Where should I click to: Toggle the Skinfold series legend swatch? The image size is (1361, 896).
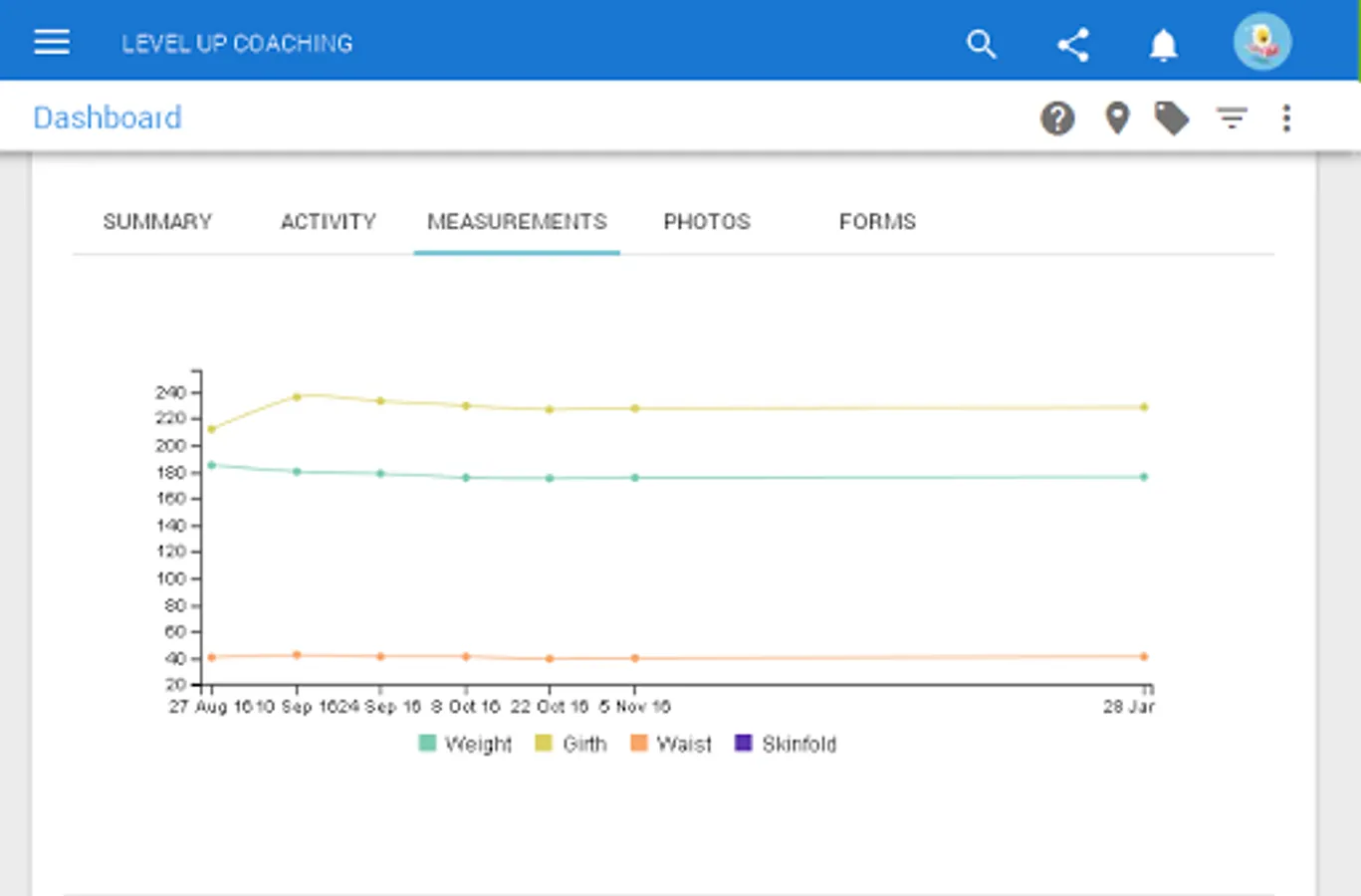(x=743, y=743)
